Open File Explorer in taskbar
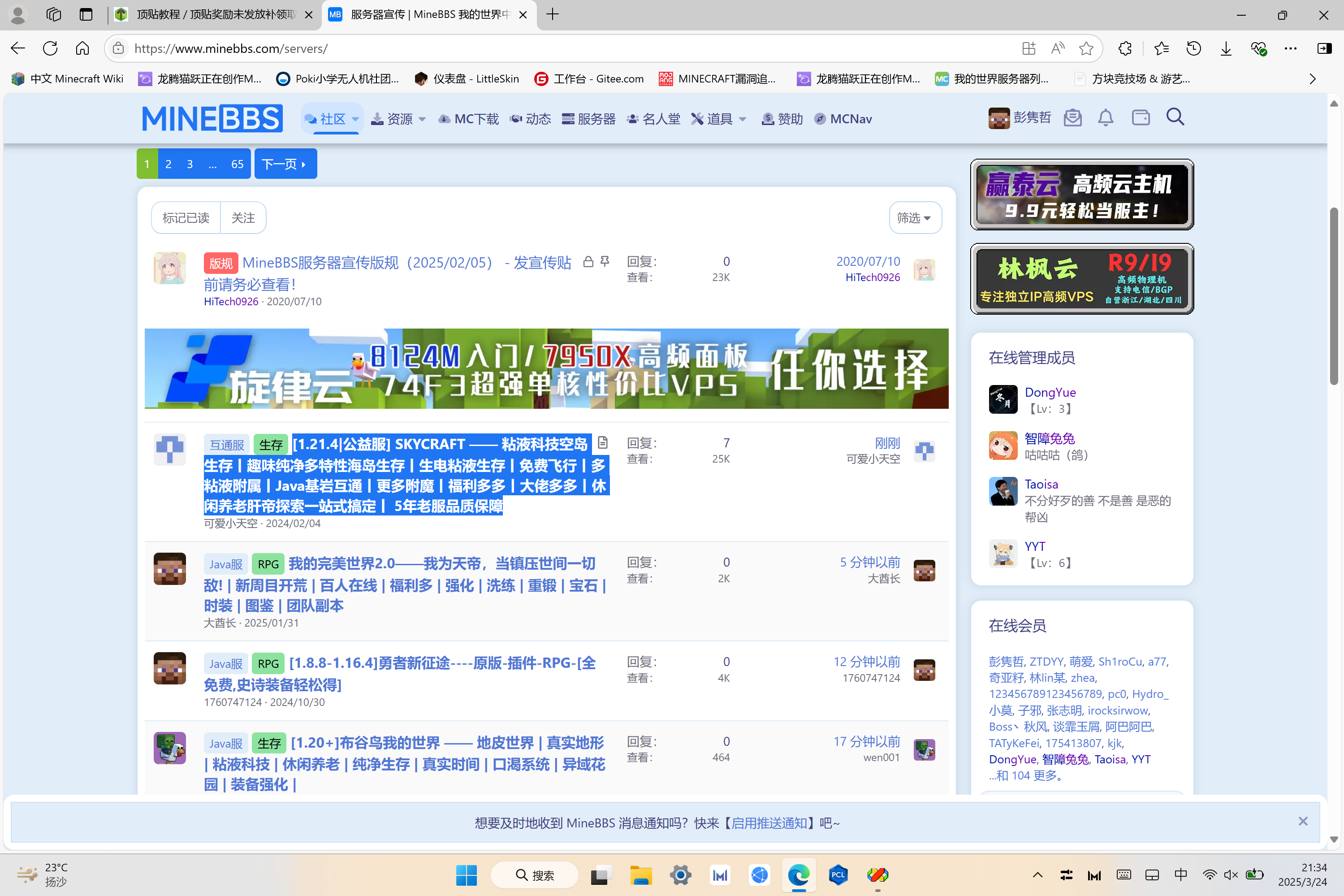Image resolution: width=1344 pixels, height=896 pixels. click(x=640, y=875)
